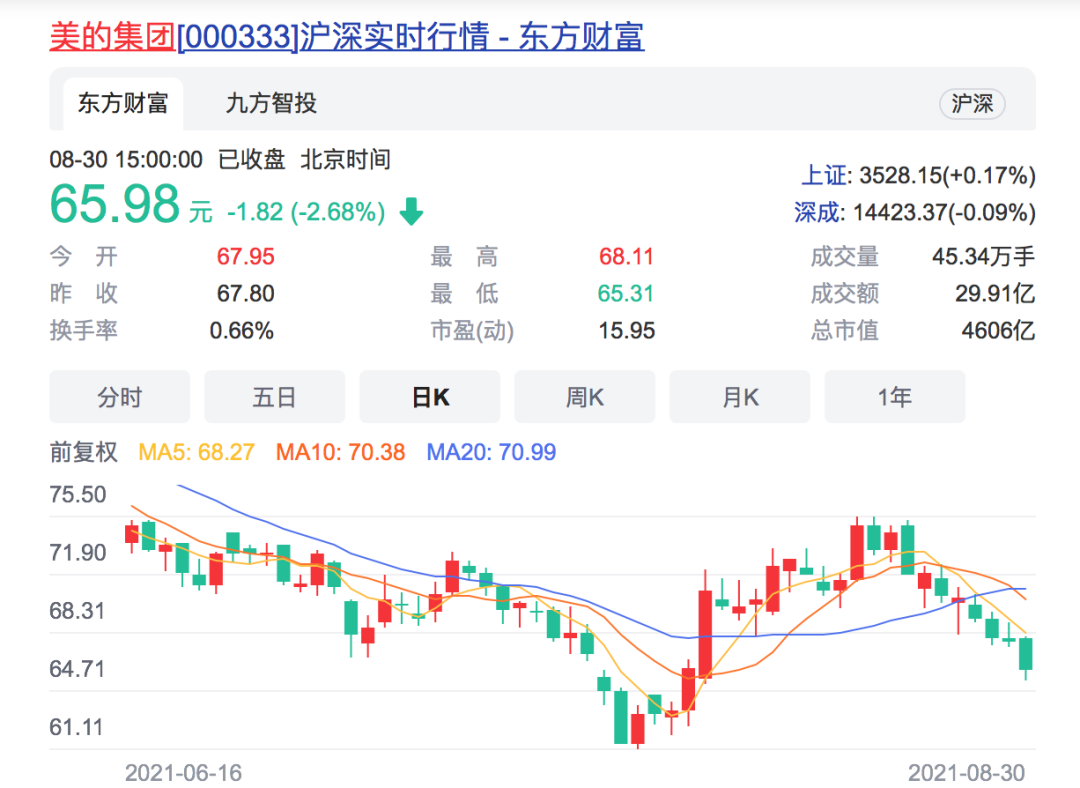Click the 换手率 value 0.66%

click(242, 331)
